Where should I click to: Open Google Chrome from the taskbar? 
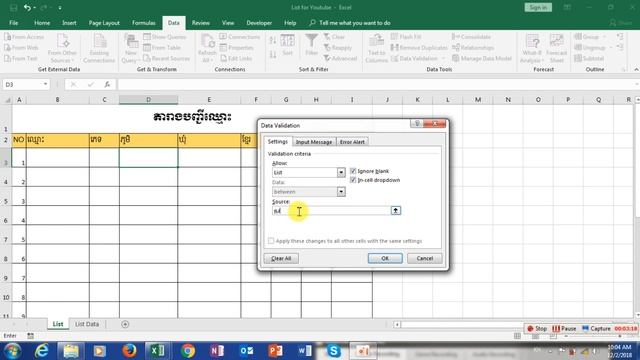coord(188,351)
